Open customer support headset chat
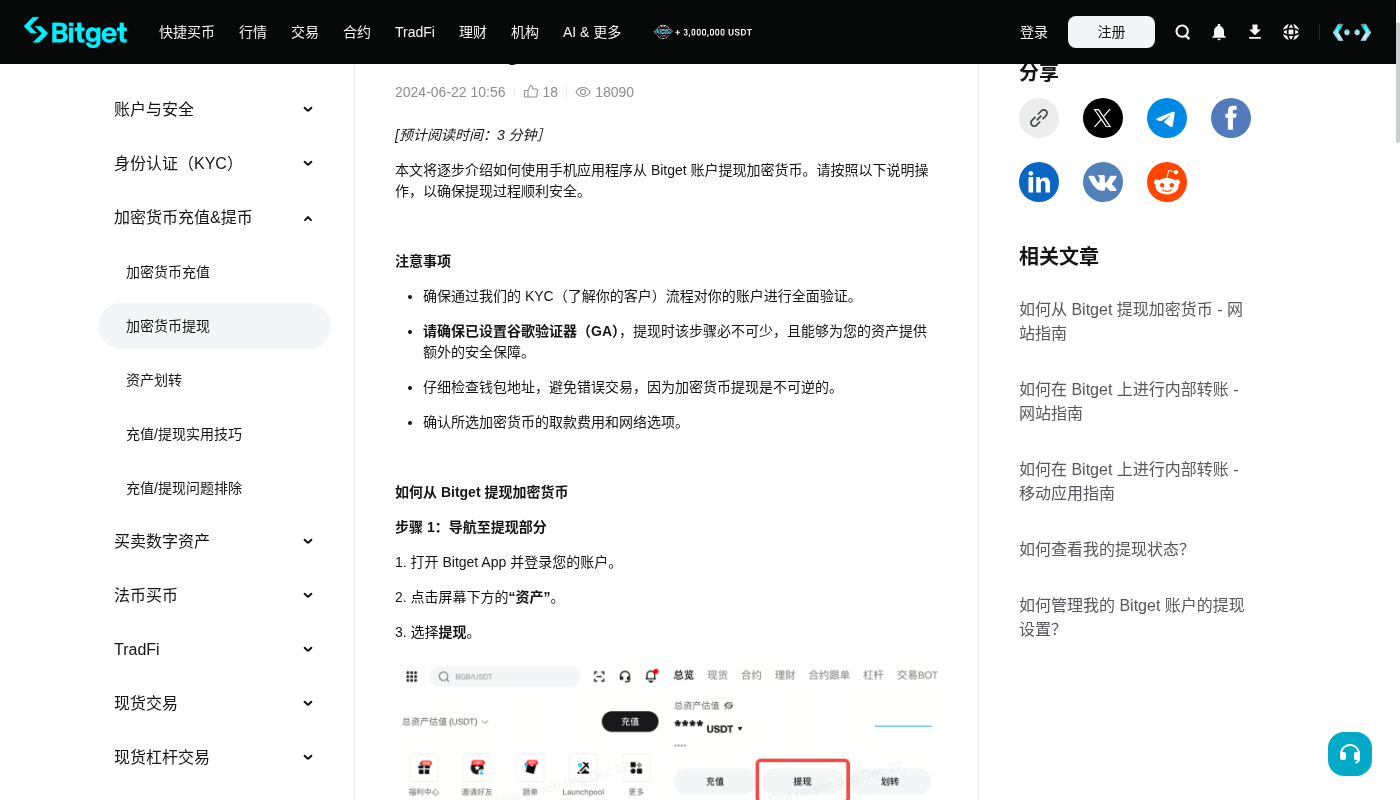This screenshot has width=1400, height=800. pos(1350,754)
